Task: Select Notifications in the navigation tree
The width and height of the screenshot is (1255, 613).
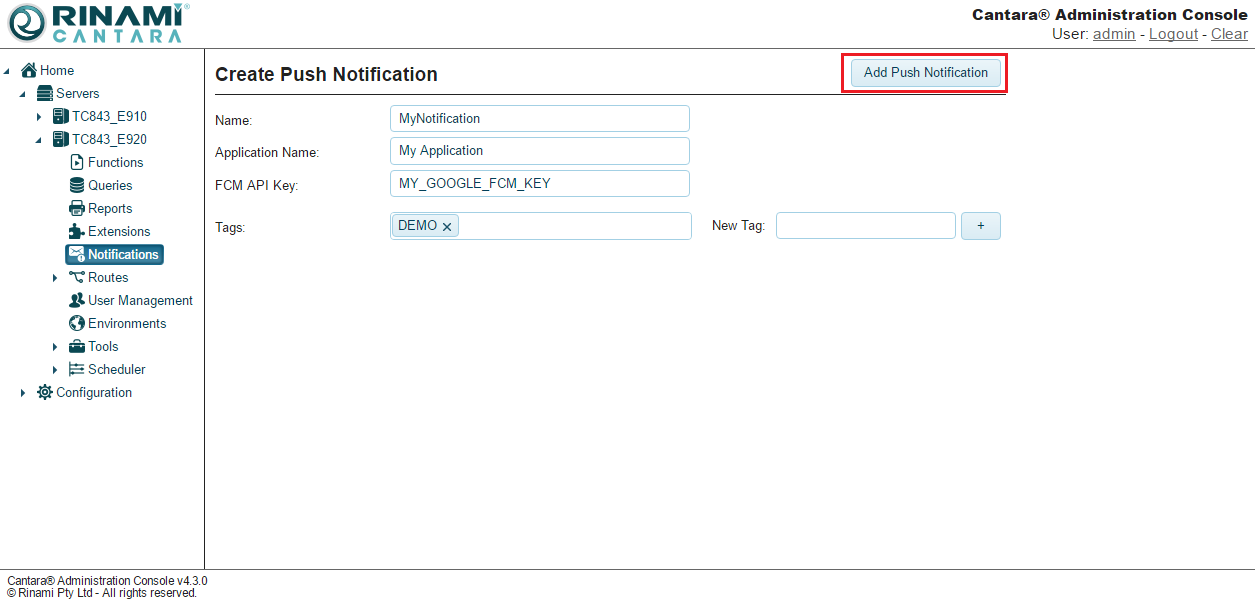Action: click(x=122, y=254)
